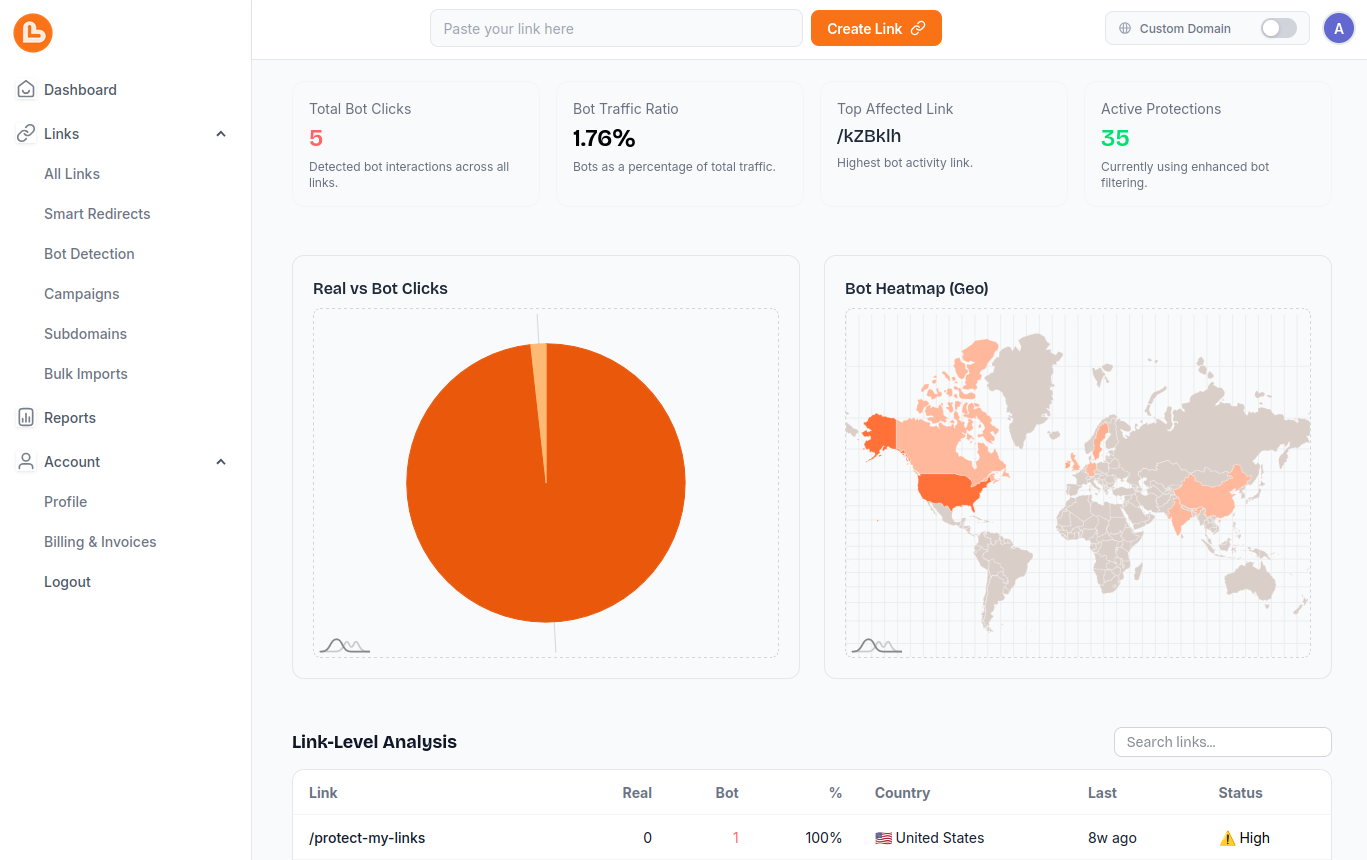This screenshot has height=860, width=1367.
Task: Focus the 'Paste your link here' field
Action: 616,29
